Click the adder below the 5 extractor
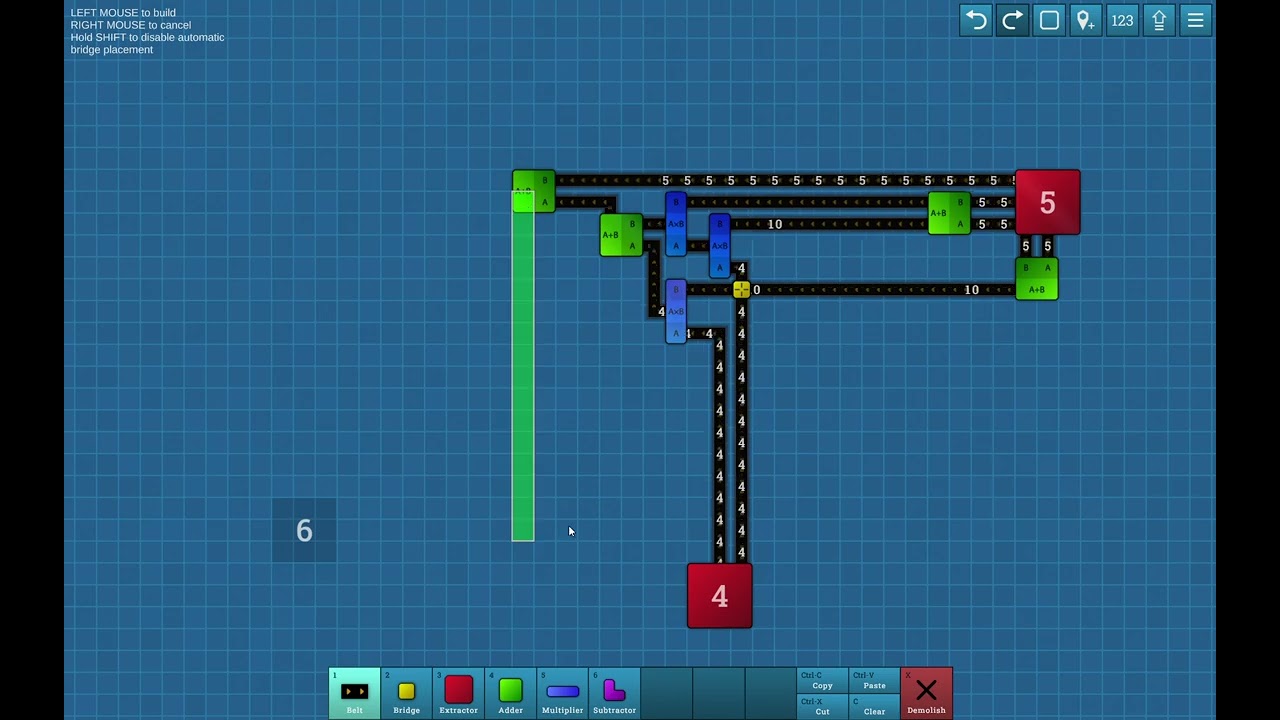Viewport: 1280px width, 720px height. (1037, 279)
